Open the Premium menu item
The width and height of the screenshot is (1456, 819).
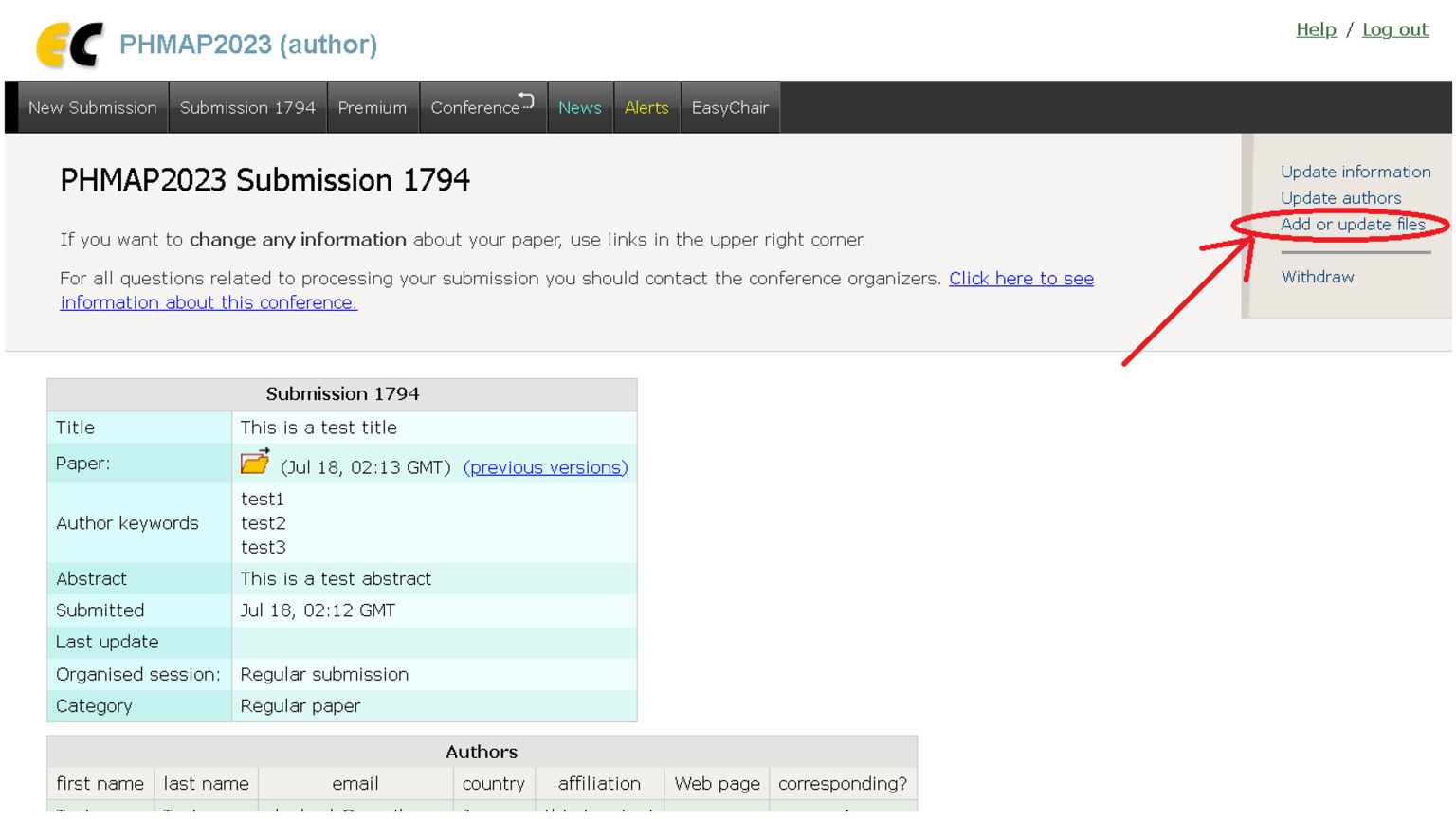pos(372,108)
